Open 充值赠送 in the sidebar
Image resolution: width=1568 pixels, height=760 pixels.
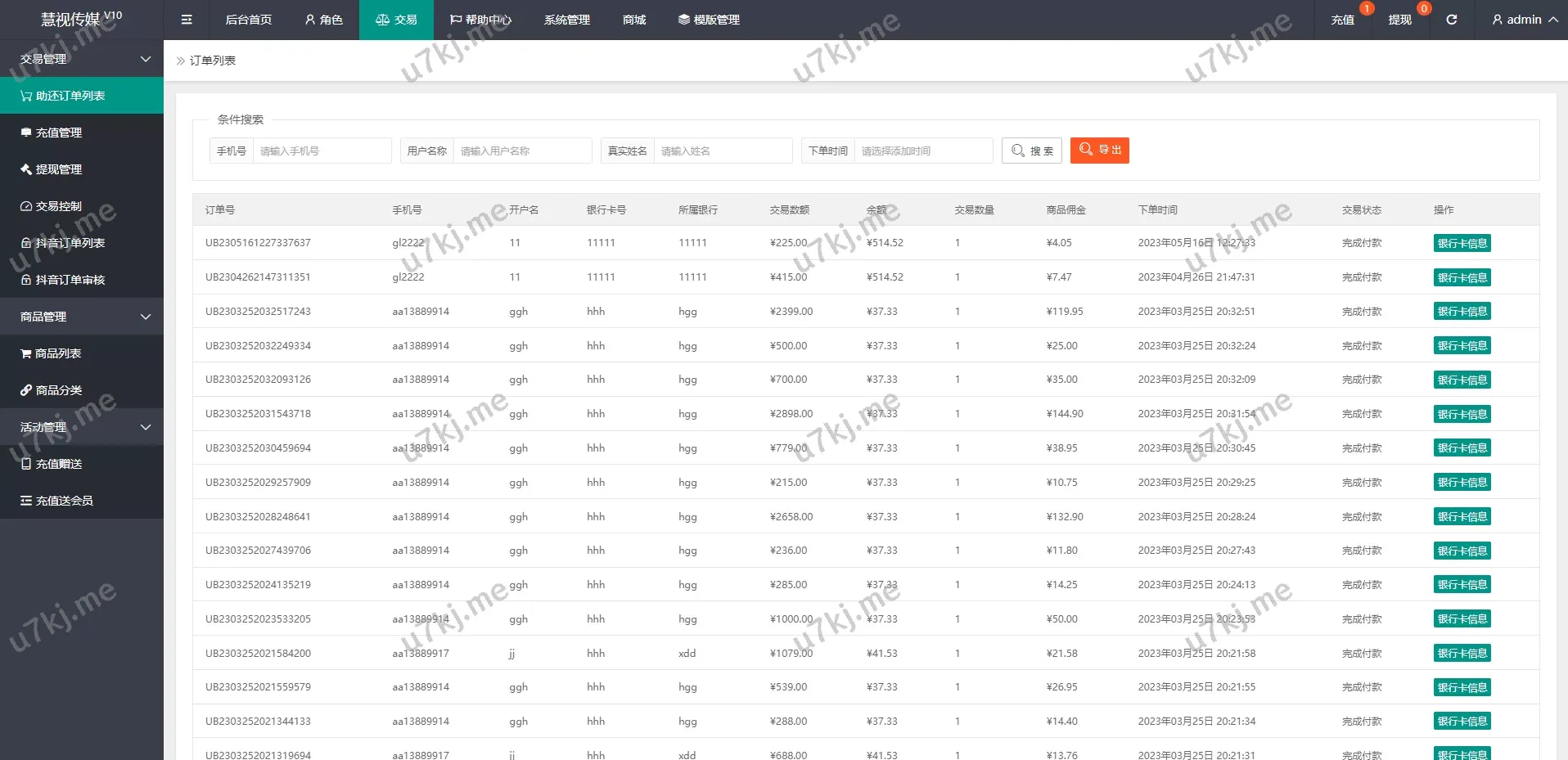tap(59, 464)
